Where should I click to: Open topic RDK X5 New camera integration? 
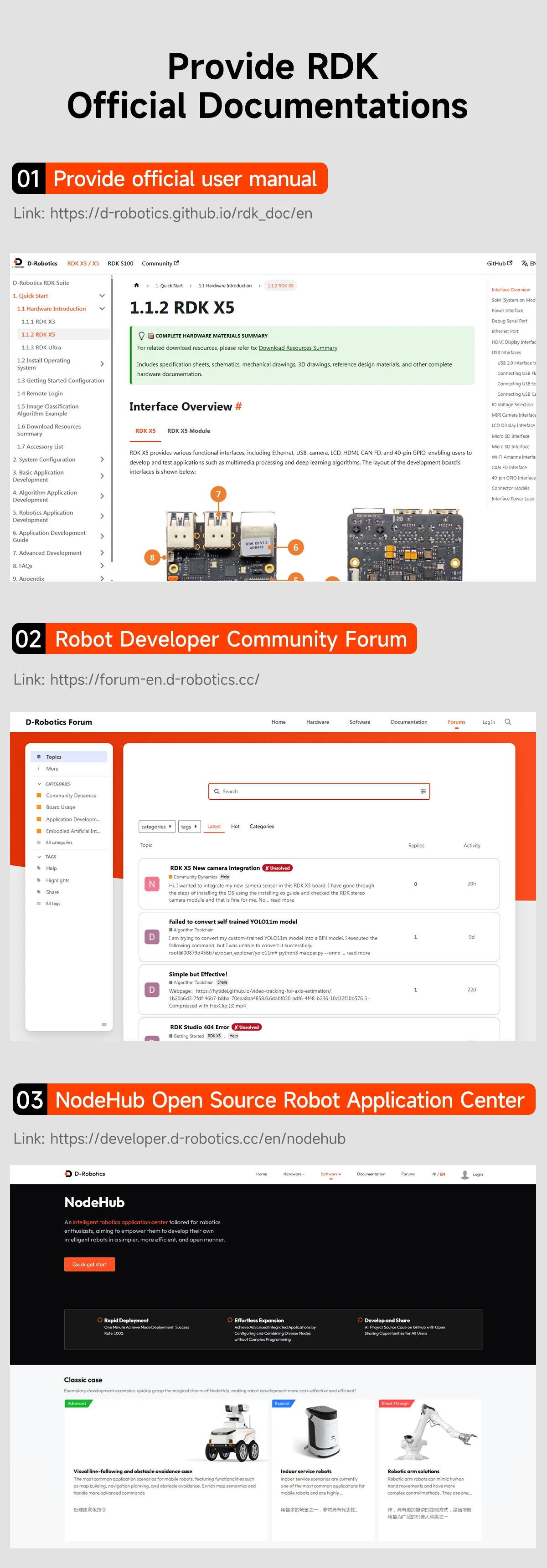[215, 868]
